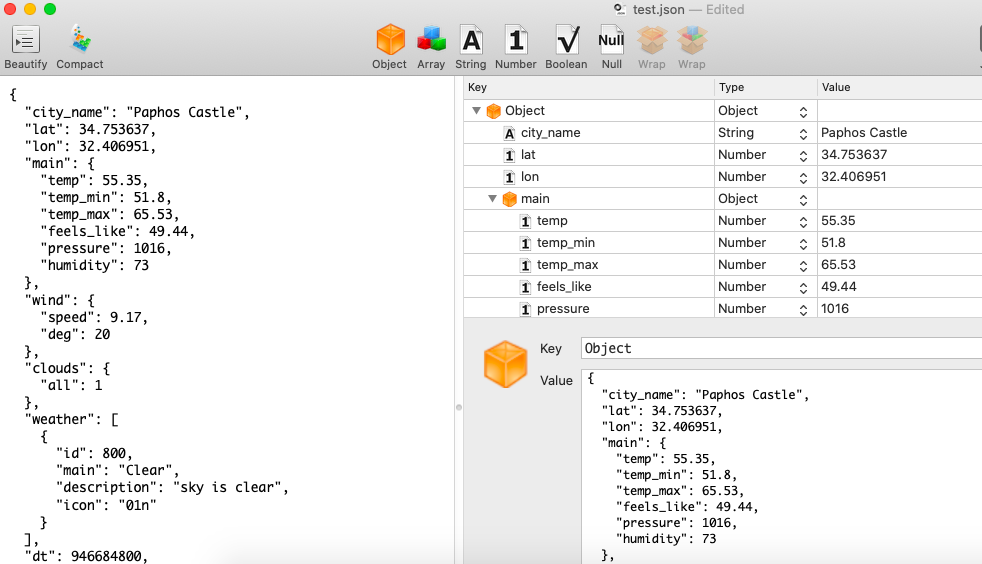
Task: Click the large orange cube in detail pane
Action: coord(505,364)
